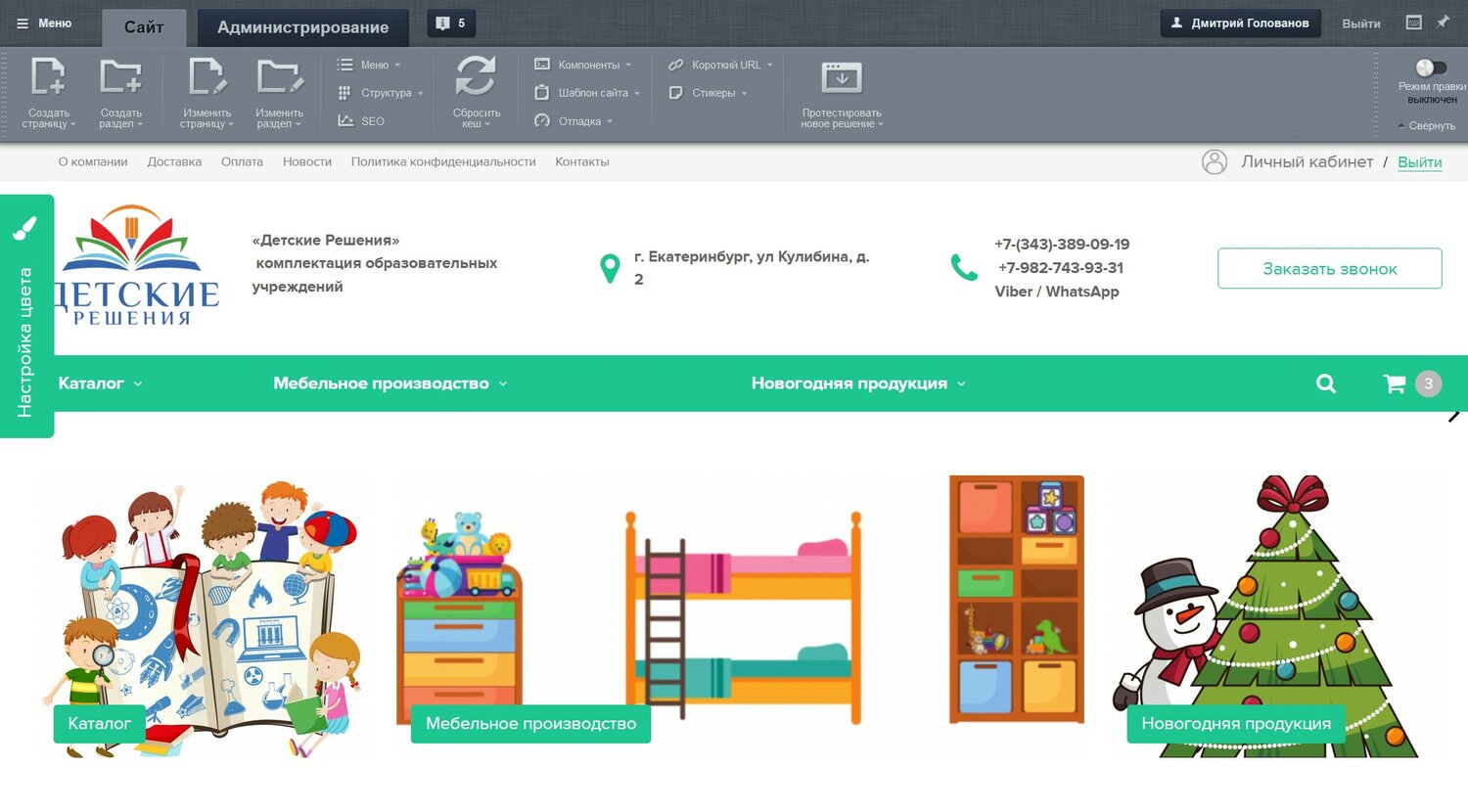
Task: Open the О компании page link
Action: click(93, 162)
